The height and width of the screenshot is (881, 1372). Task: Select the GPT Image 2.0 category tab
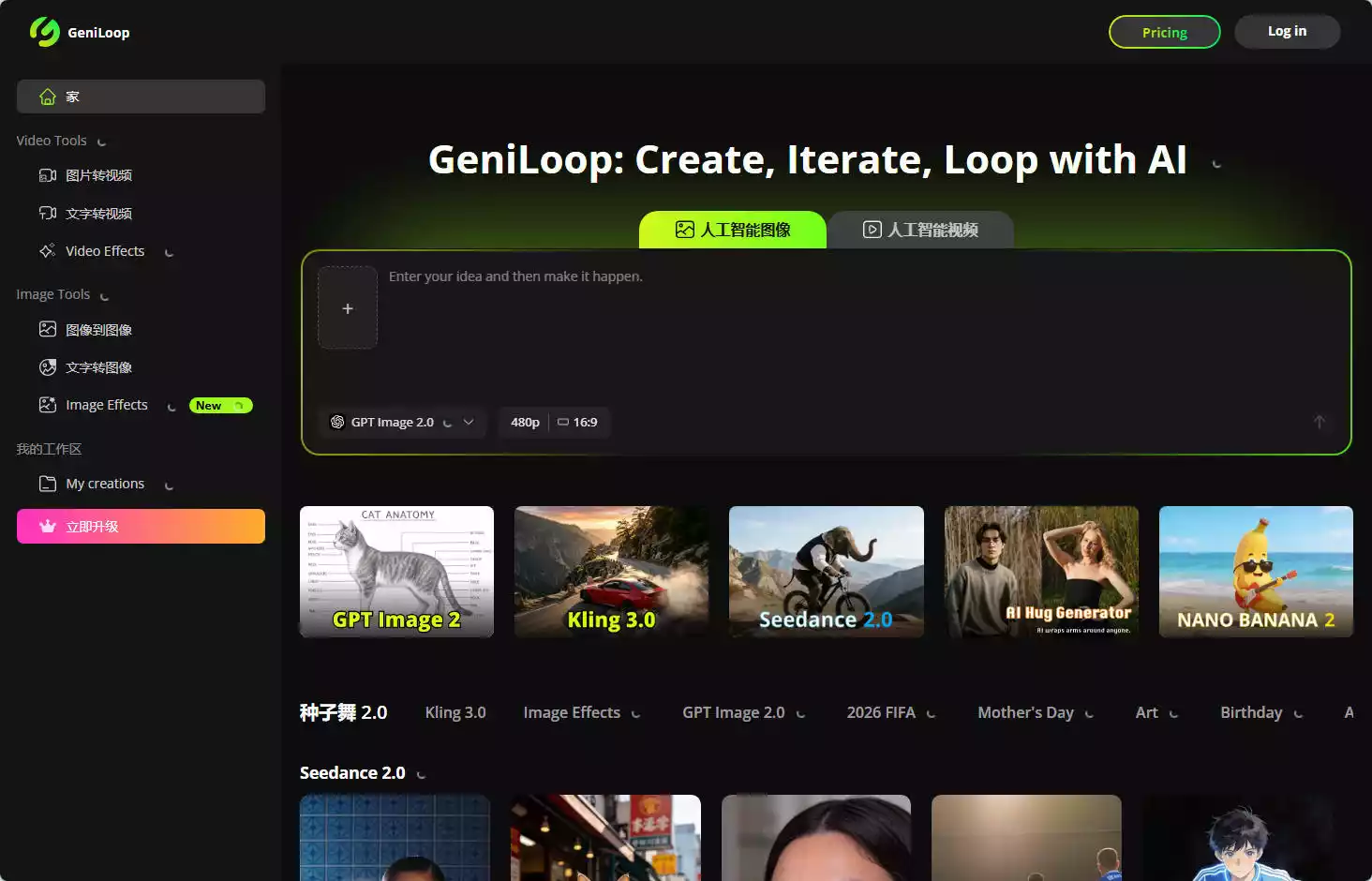pos(734,712)
